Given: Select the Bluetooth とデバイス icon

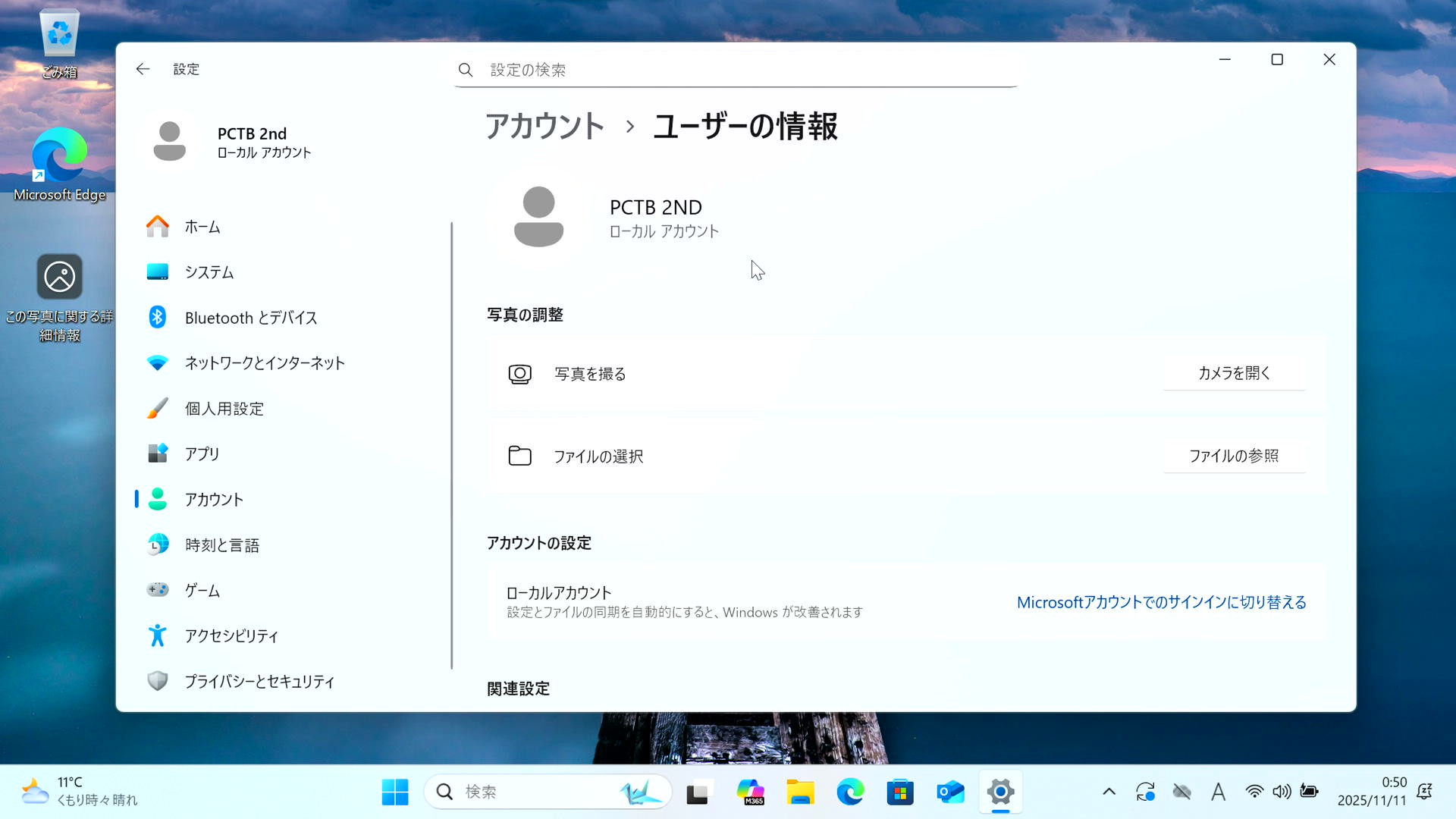Looking at the screenshot, I should 158,318.
